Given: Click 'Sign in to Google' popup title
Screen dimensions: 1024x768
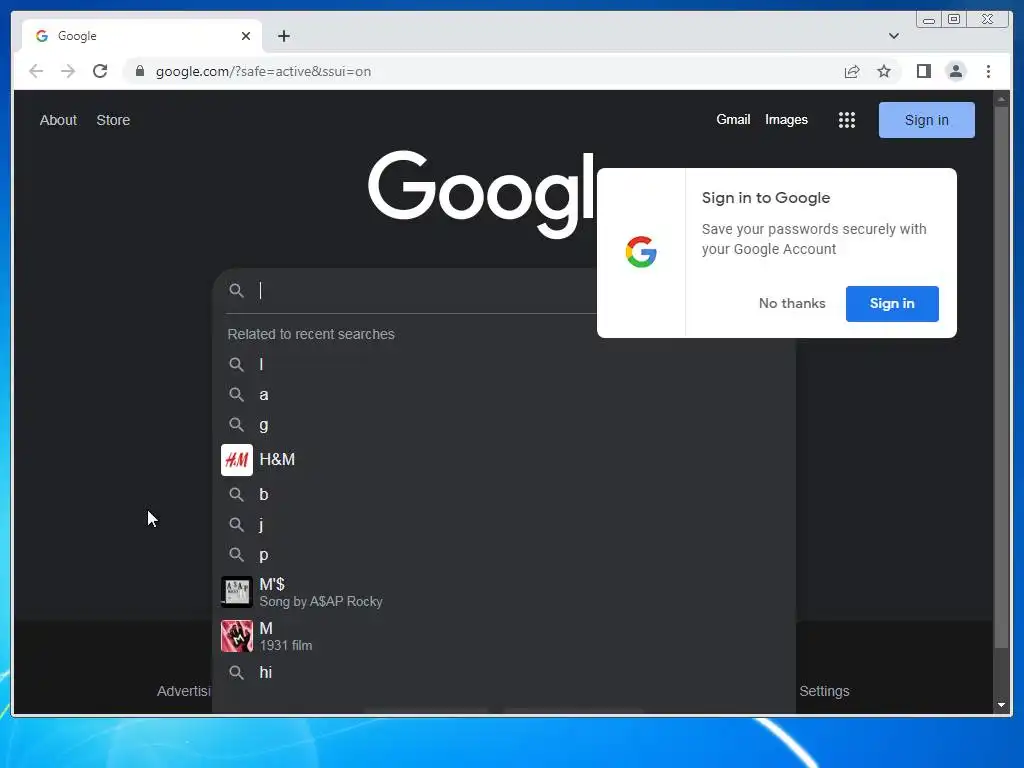Looking at the screenshot, I should tap(765, 197).
